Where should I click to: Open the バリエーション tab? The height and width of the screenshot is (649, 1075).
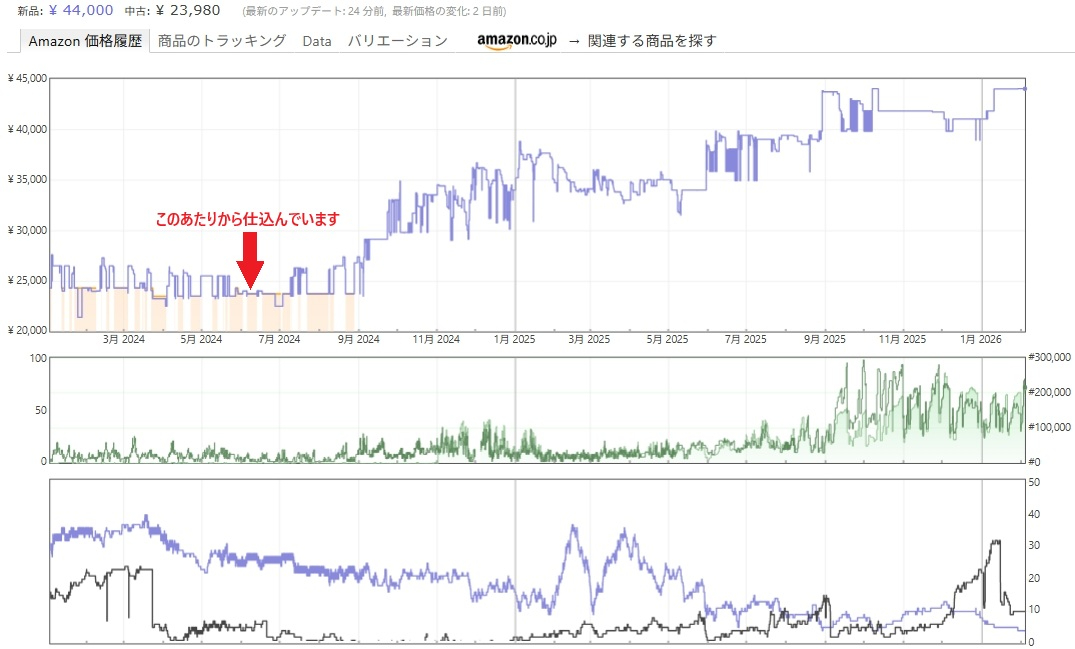[x=397, y=41]
